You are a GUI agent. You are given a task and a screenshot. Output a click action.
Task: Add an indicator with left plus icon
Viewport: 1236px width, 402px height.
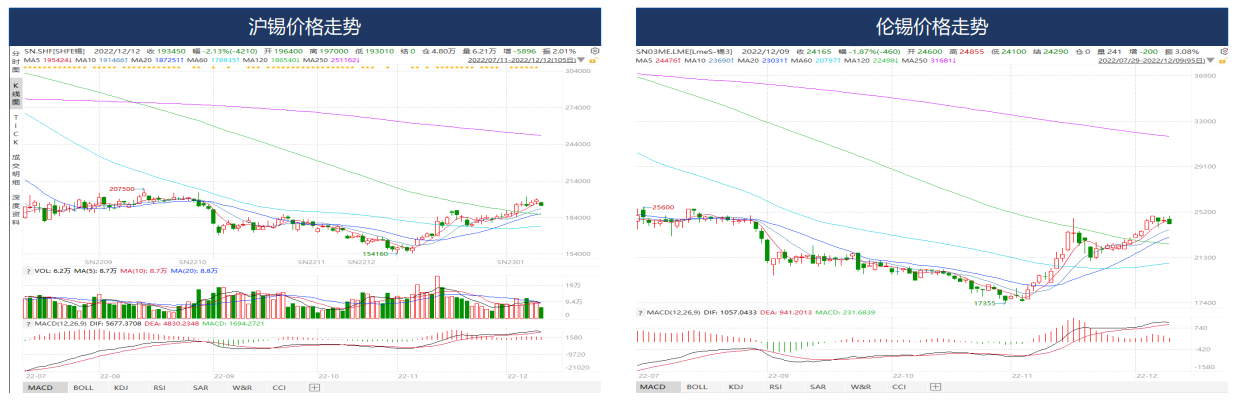(x=313, y=386)
